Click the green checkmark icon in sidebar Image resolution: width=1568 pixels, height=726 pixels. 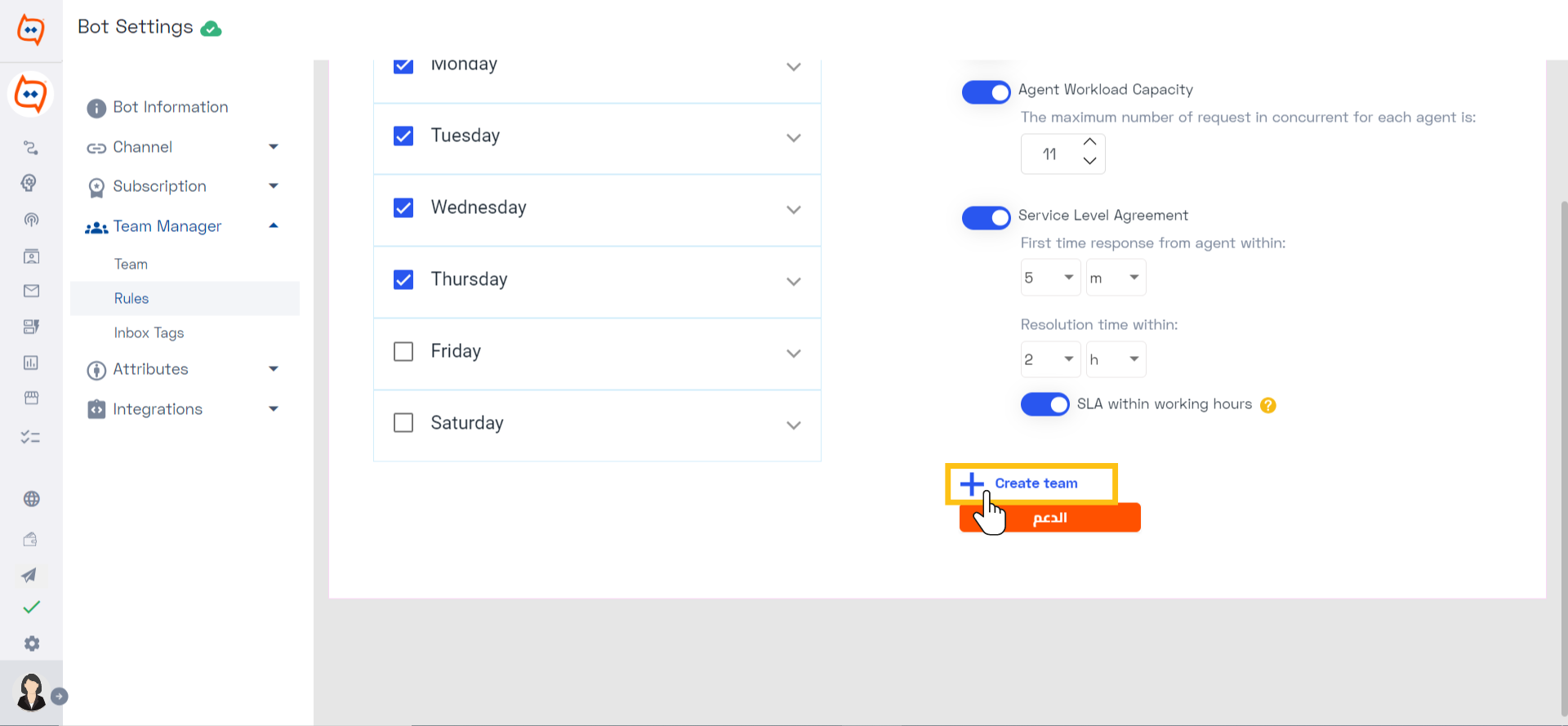(31, 608)
